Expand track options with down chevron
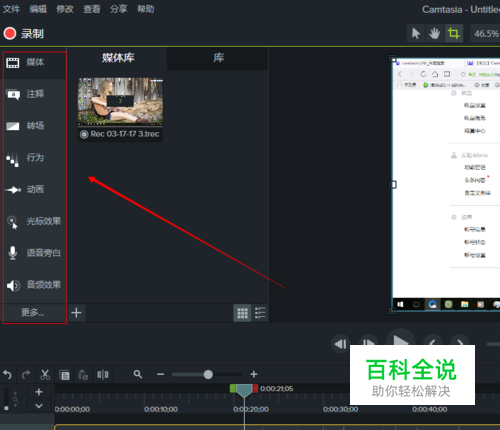This screenshot has height=430, width=500. pyautogui.click(x=39, y=406)
